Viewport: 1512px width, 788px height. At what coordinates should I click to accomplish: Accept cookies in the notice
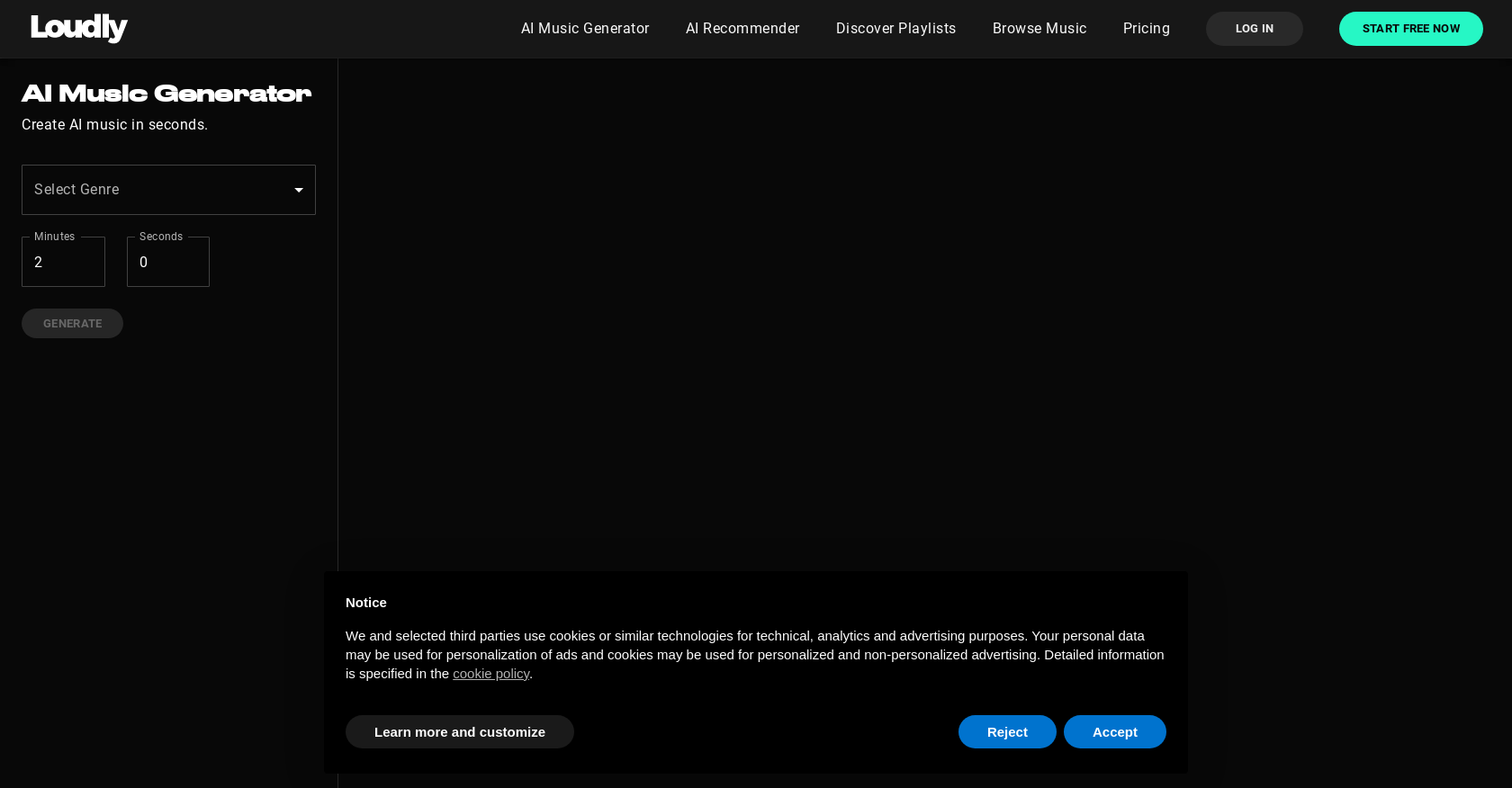click(1114, 732)
